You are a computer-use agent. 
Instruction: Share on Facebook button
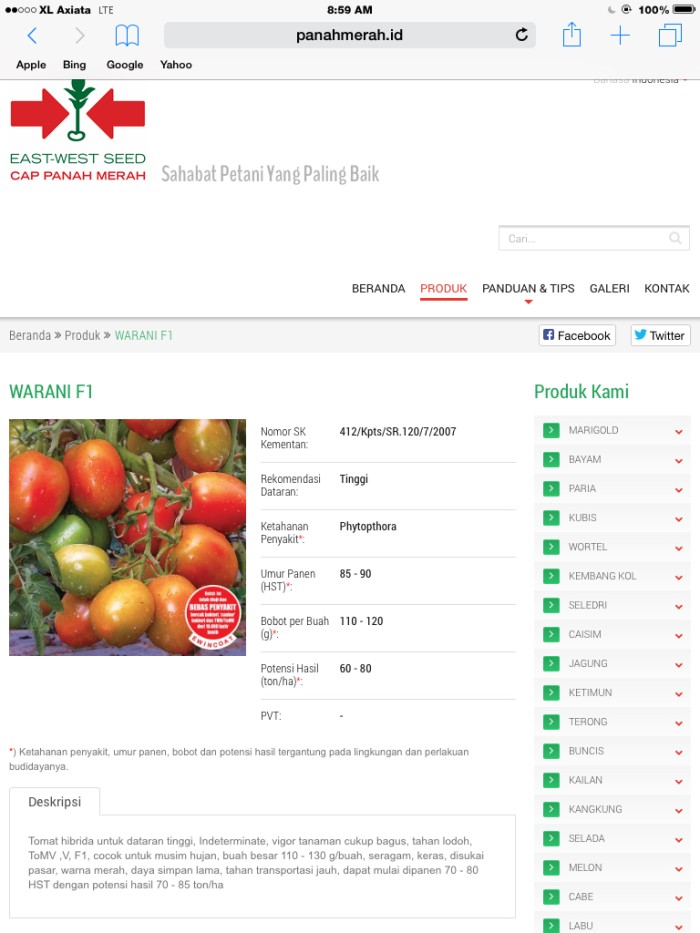point(577,335)
